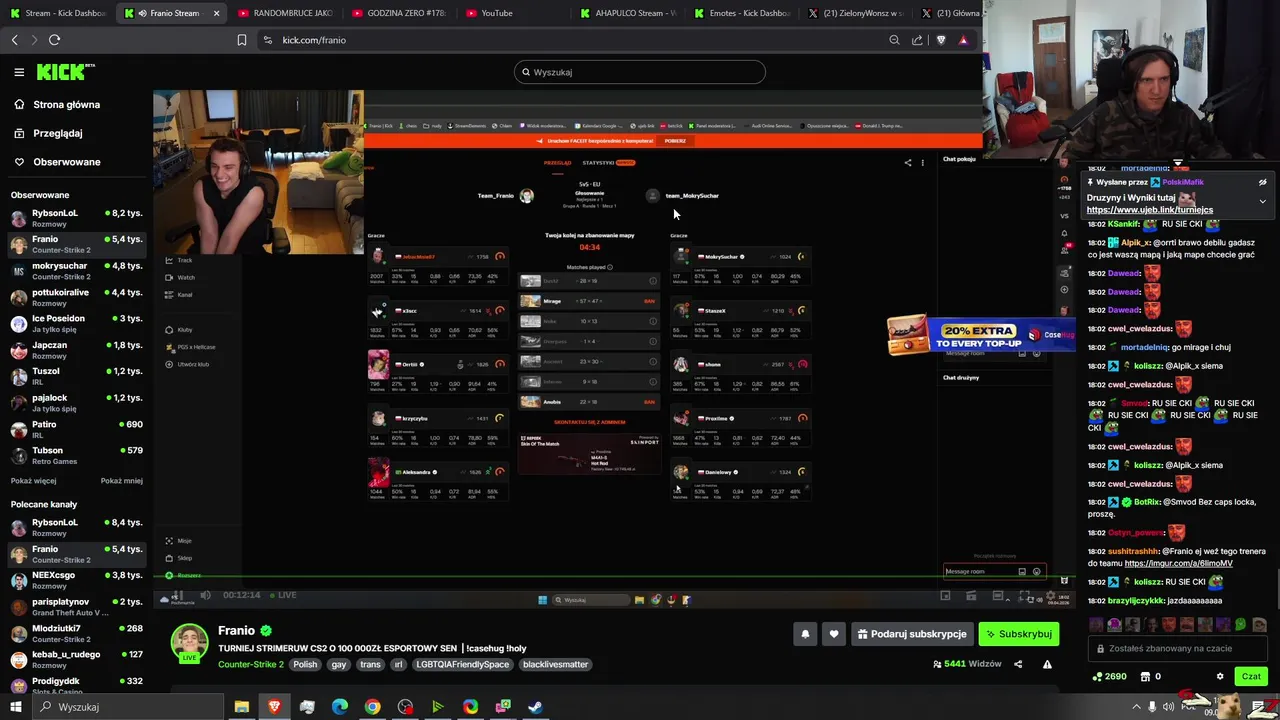Click the zoom-out magnifier icon in address bar
The height and width of the screenshot is (720, 1280).
tap(894, 40)
